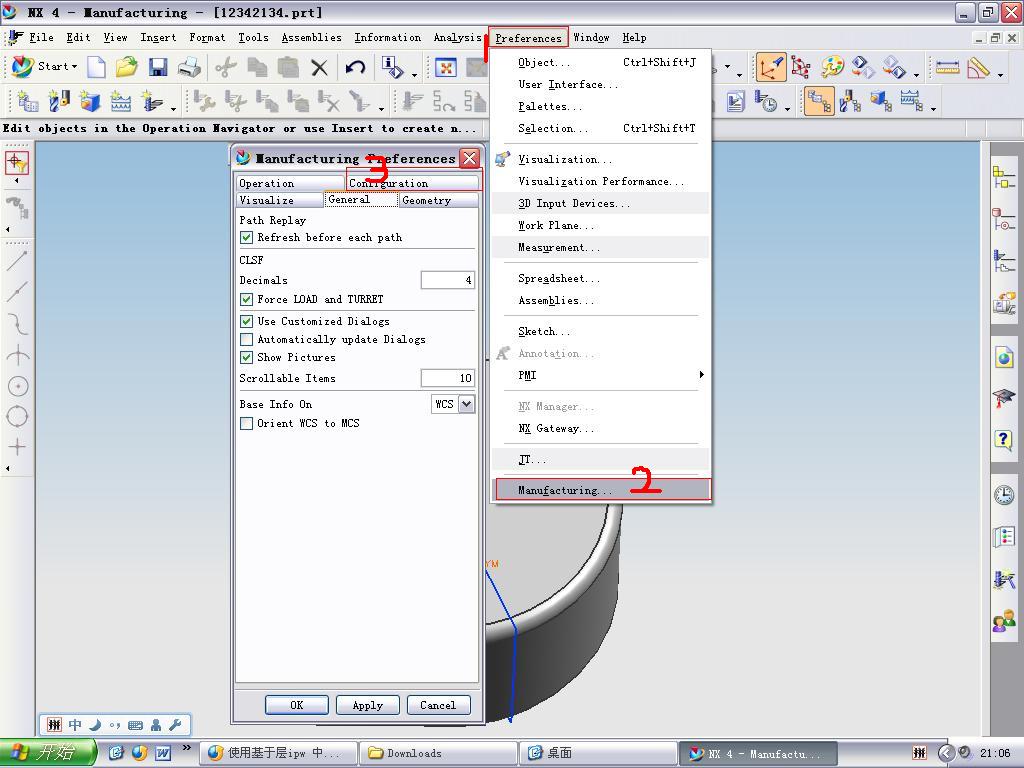Screen dimensions: 1024x768
Task: Select the selection filter tool icon
Action: [17, 163]
